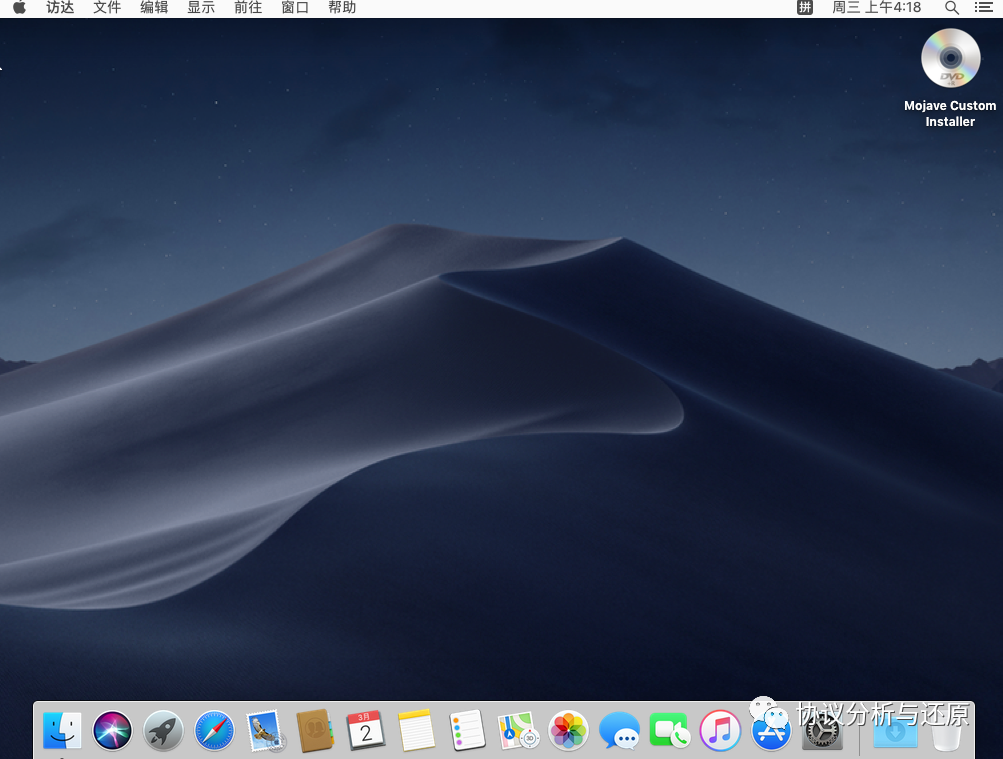1003x759 pixels.
Task: Open the 帮助 menu
Action: 342,8
